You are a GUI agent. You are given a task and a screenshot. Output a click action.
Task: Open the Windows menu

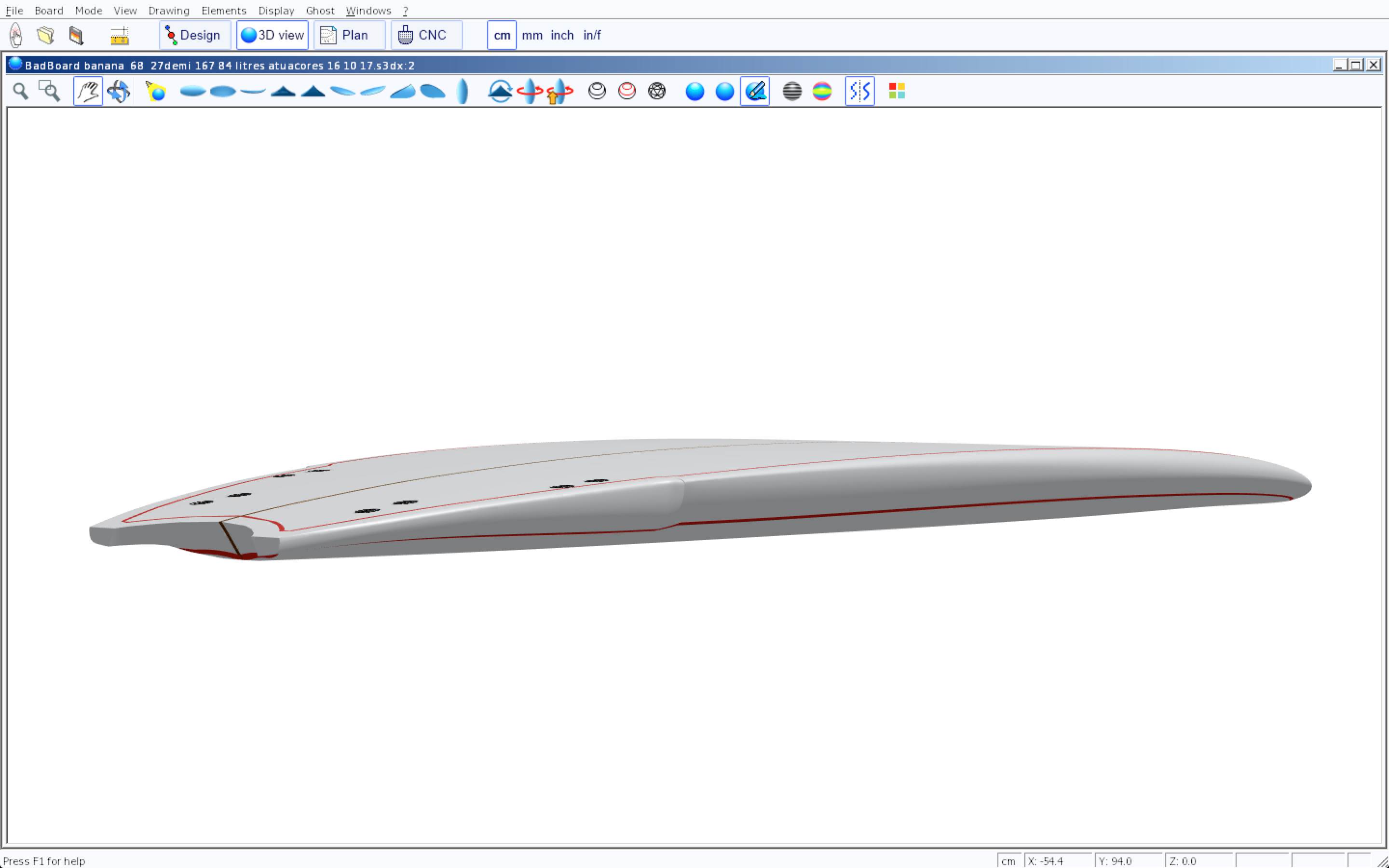[x=368, y=10]
